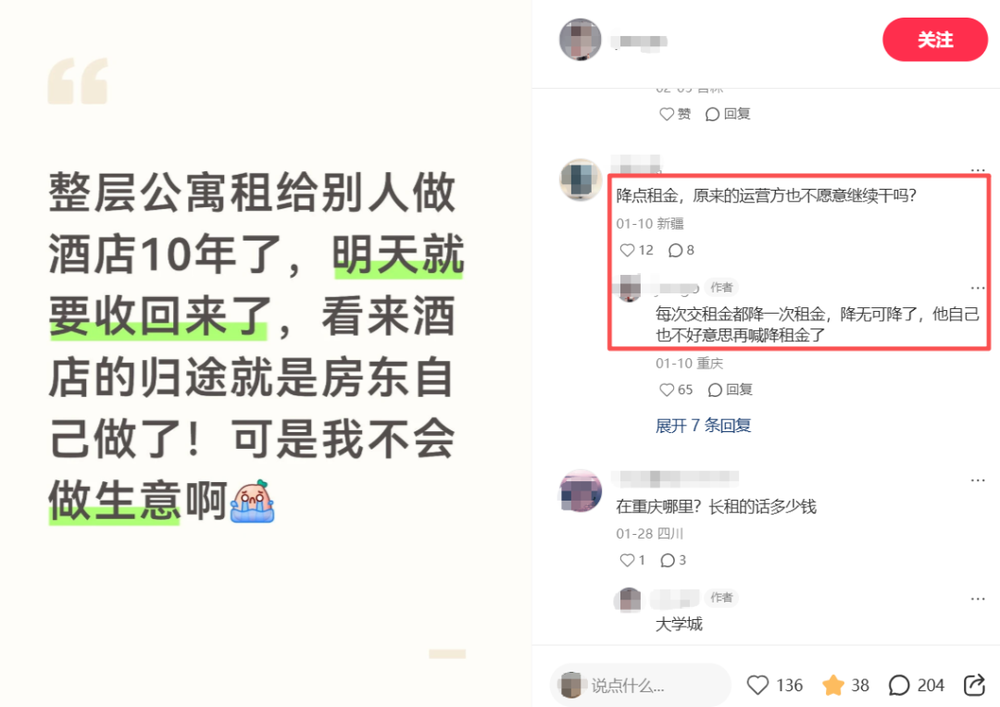The height and width of the screenshot is (707, 1000).
Task: Like the author reply with 65 hearts
Action: tap(666, 390)
